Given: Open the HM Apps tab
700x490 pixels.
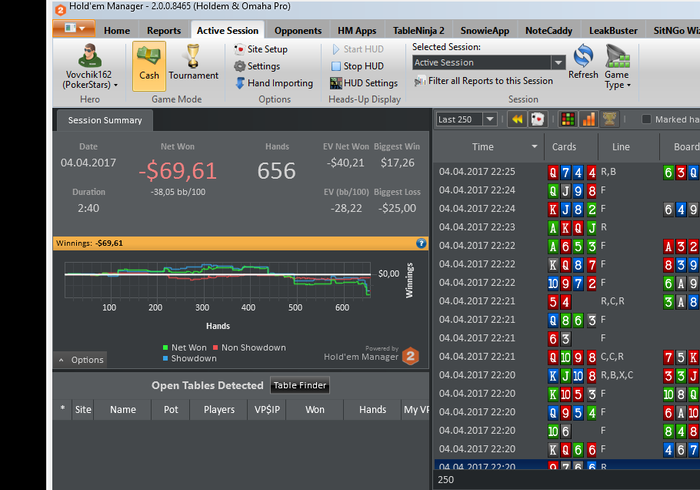Looking at the screenshot, I should point(357,31).
